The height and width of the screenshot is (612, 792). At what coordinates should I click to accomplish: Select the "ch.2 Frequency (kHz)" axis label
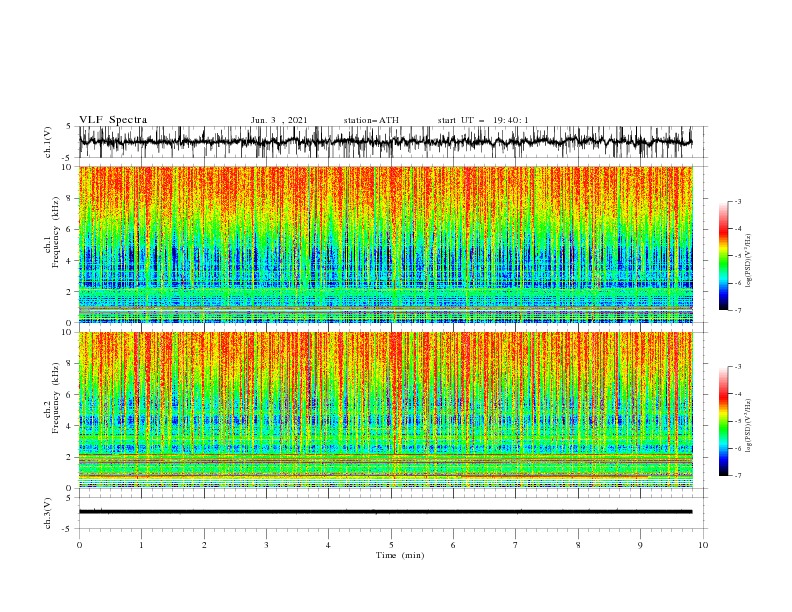(52, 398)
